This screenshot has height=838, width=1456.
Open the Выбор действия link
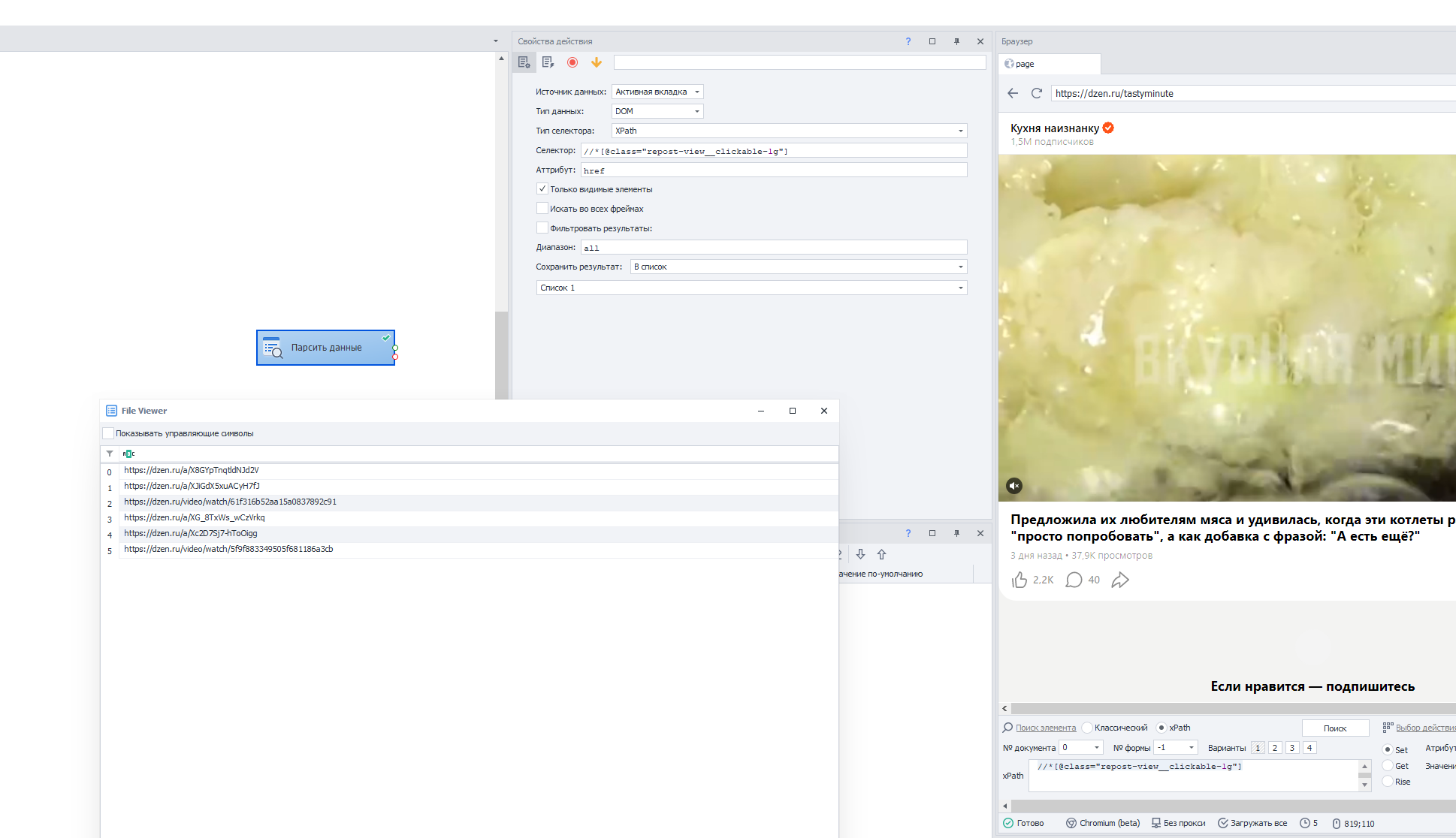(1425, 728)
